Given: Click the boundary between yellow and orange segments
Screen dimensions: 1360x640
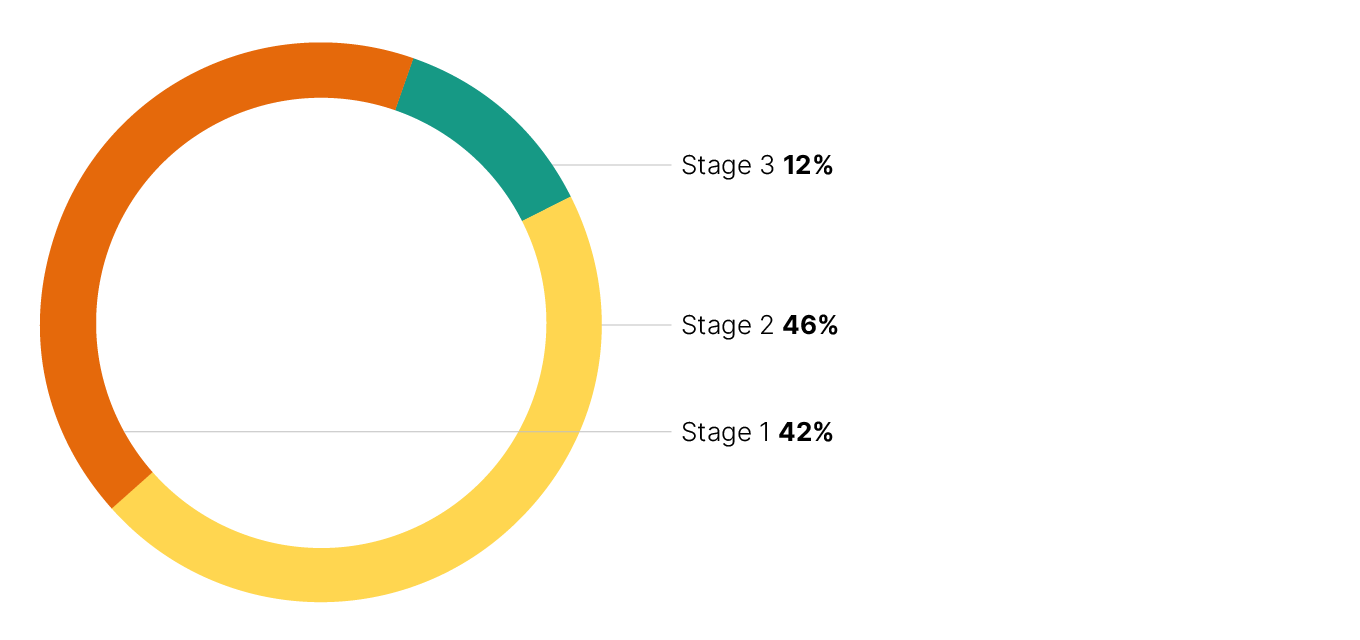Looking at the screenshot, I should (132, 490).
